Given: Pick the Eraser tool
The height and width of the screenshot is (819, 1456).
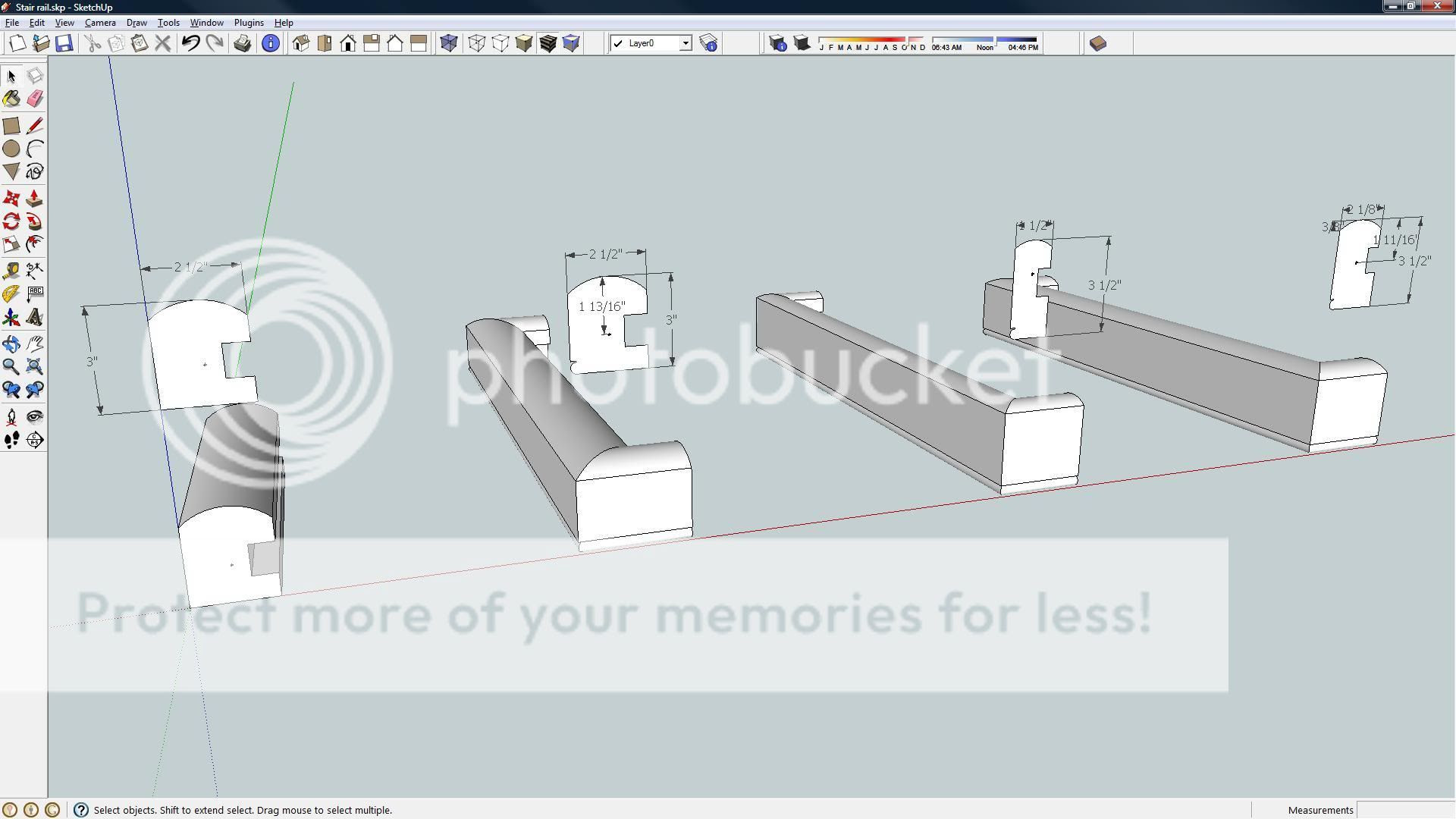Looking at the screenshot, I should tap(35, 99).
